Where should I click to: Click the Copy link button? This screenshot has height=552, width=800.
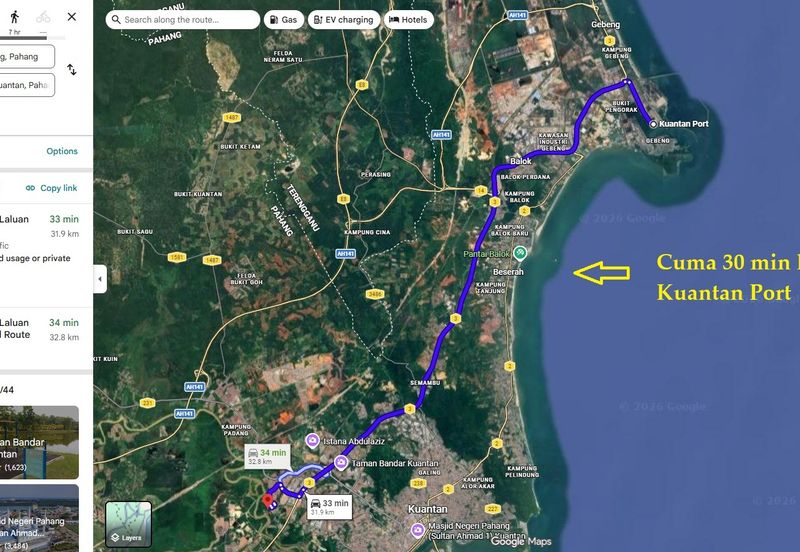click(x=51, y=188)
